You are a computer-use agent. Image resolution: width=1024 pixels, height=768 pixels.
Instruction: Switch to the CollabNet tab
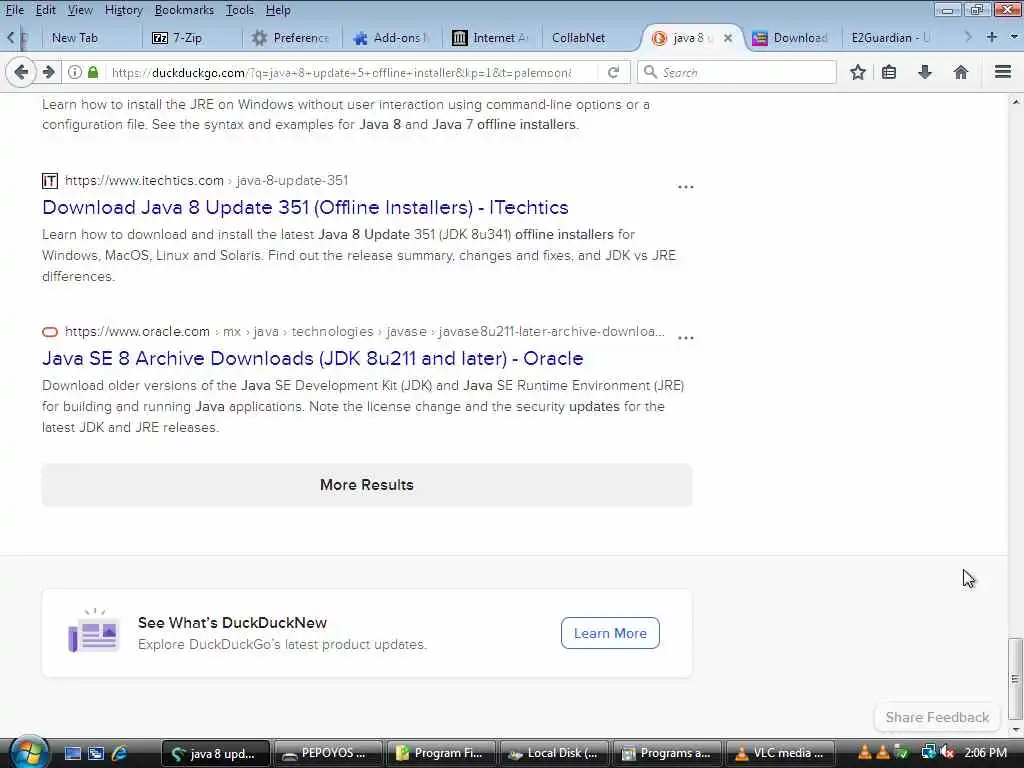coord(591,38)
